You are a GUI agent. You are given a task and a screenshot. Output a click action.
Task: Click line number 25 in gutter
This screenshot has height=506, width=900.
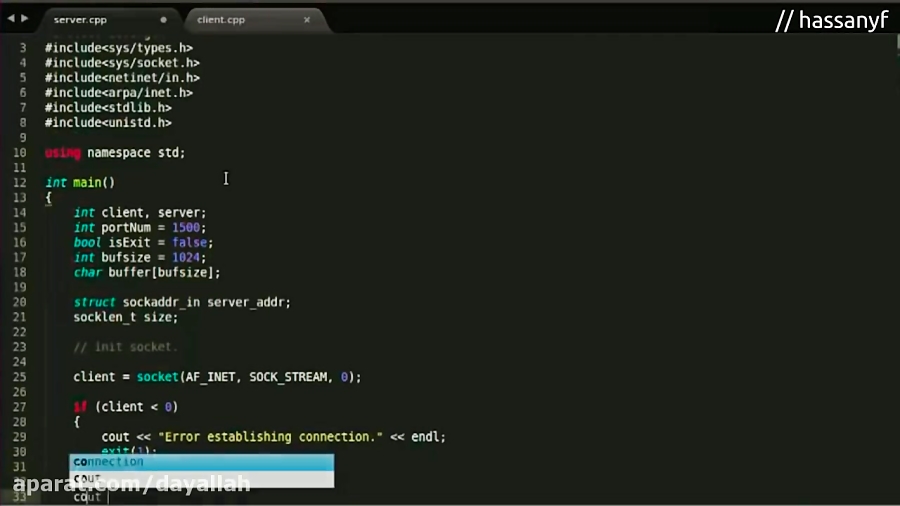[x=20, y=377]
